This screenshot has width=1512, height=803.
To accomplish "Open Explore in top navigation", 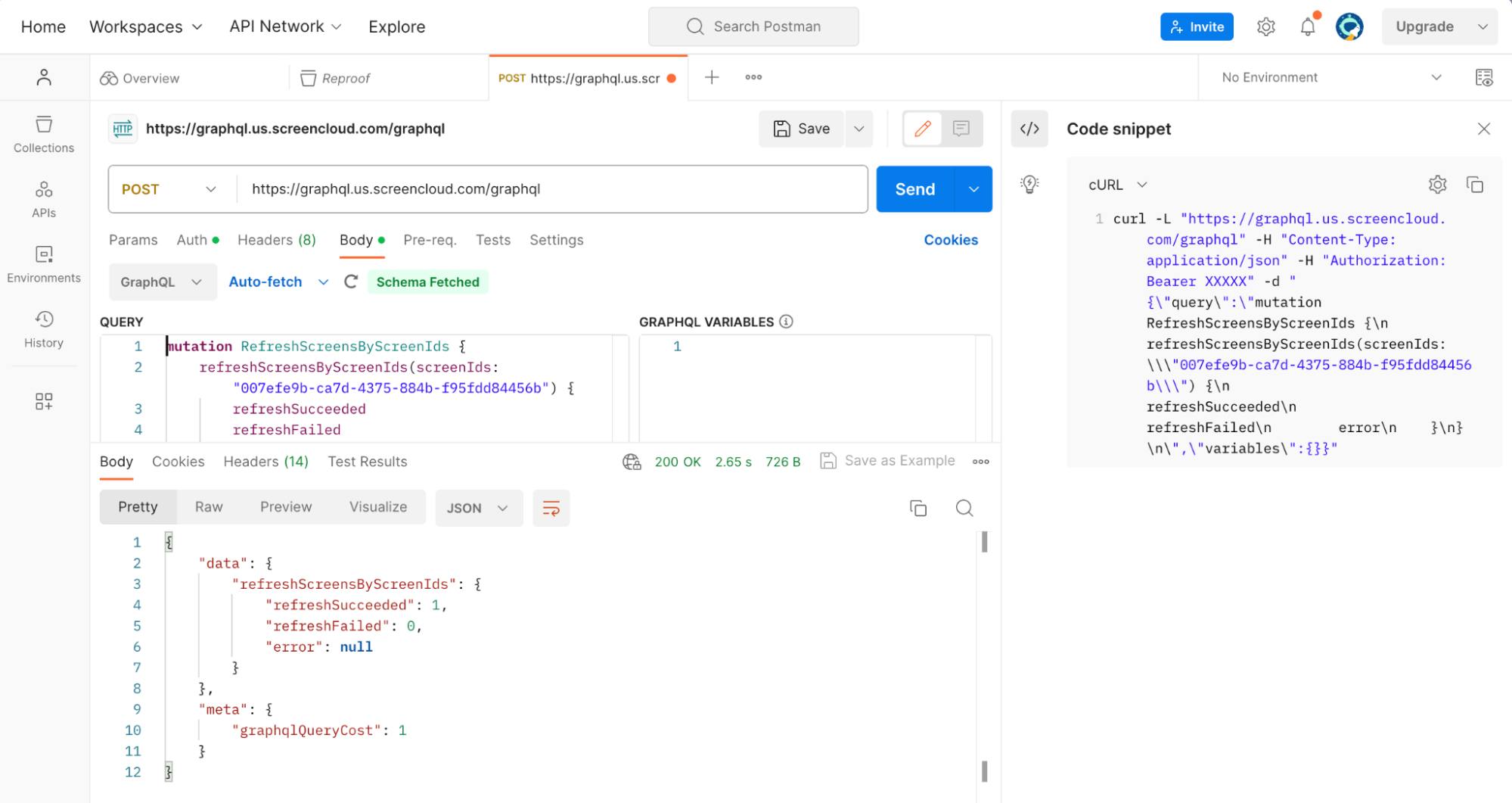I will [397, 26].
